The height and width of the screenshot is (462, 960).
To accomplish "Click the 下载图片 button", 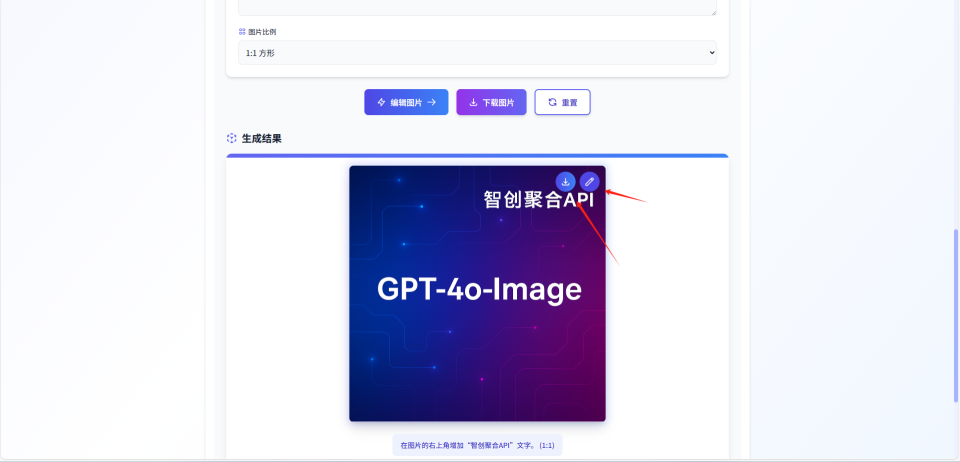I will [491, 102].
